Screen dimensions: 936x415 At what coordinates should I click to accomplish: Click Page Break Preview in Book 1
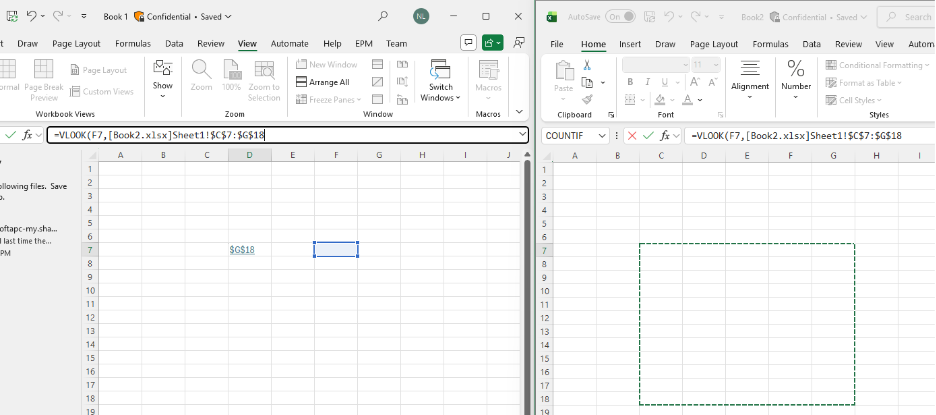tap(44, 80)
